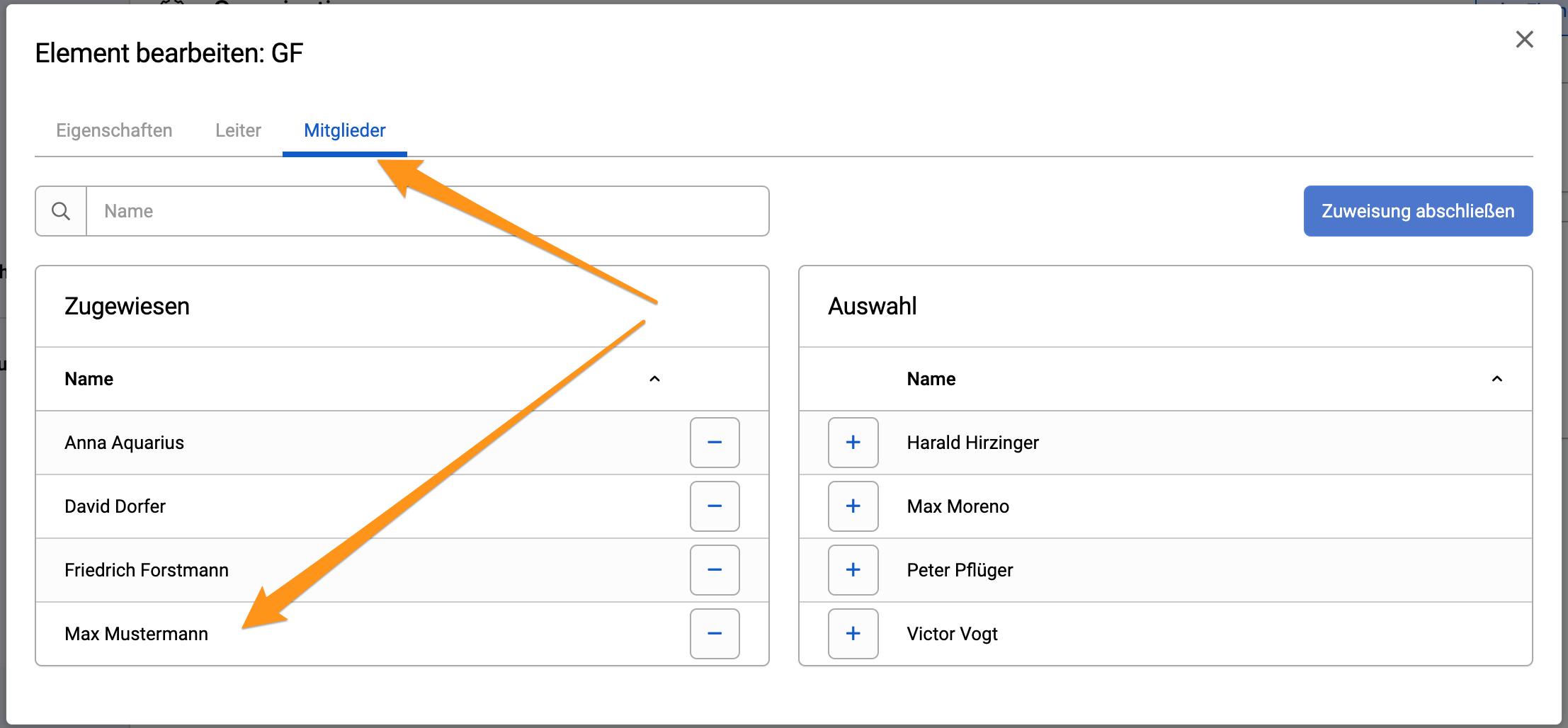Screen dimensions: 1568x728
Task: Focus the Name search field
Action: [x=427, y=211]
